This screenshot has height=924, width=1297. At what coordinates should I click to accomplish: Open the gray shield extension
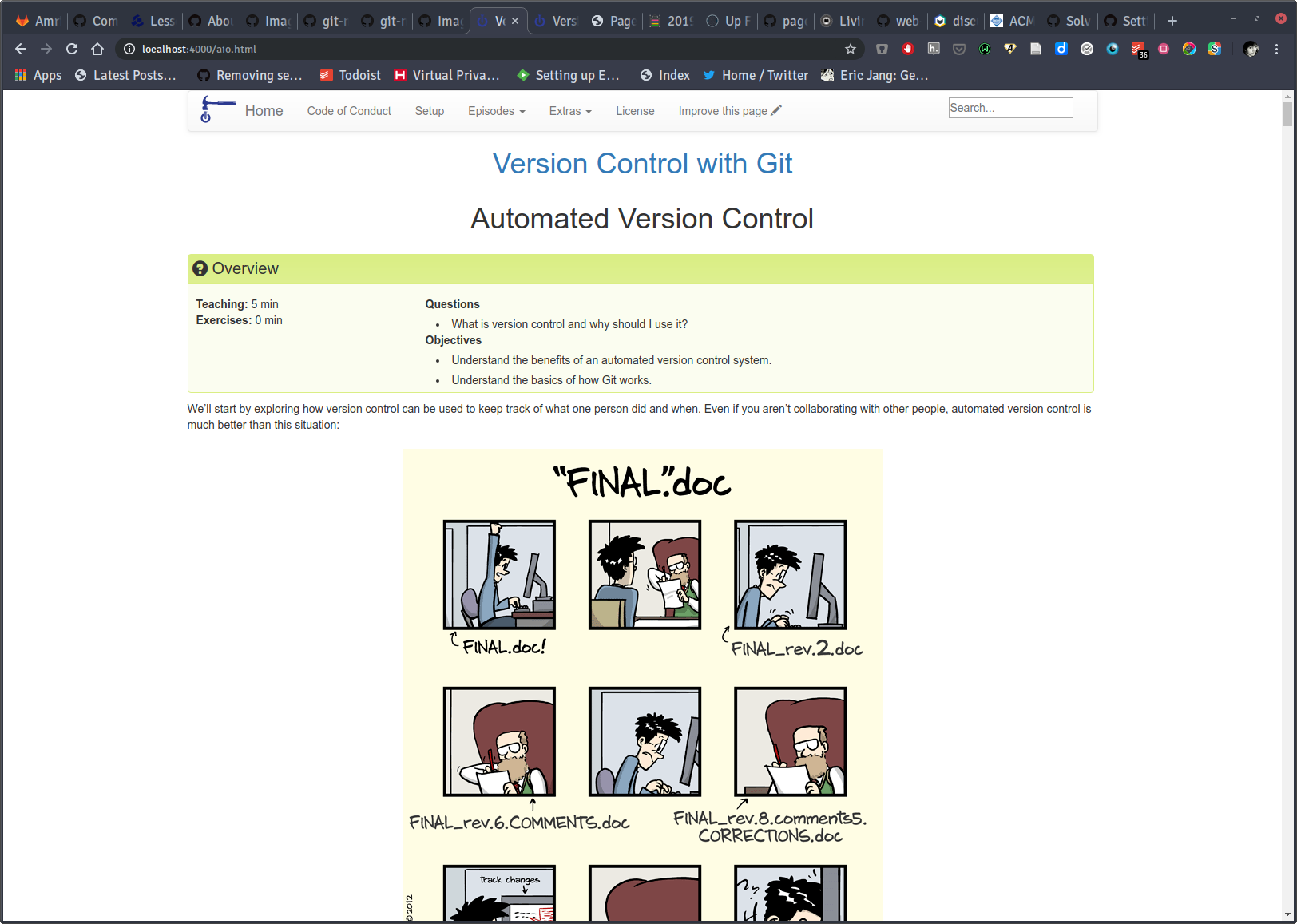pyautogui.click(x=882, y=49)
